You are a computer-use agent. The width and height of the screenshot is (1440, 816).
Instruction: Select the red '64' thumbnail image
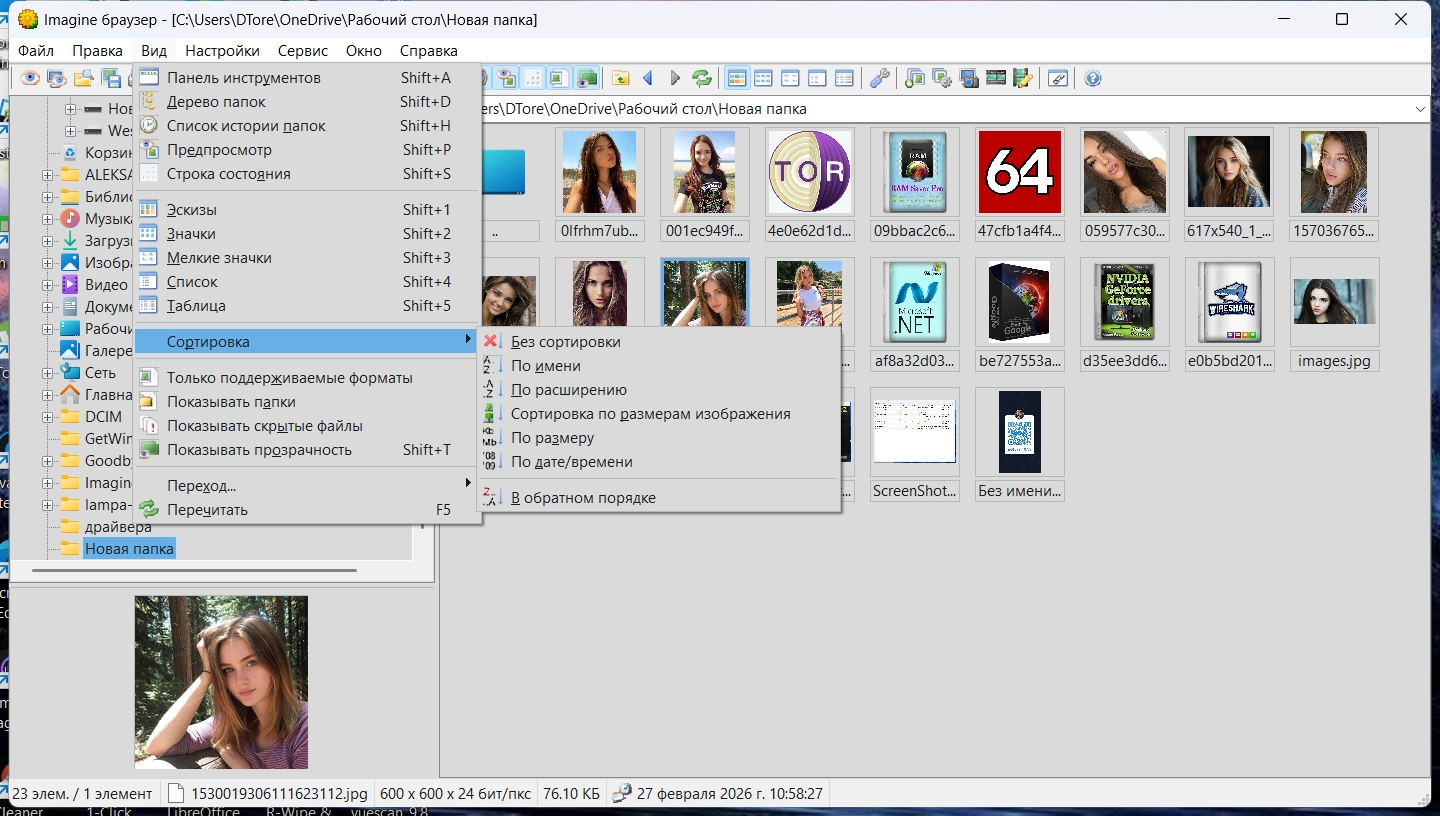coord(1019,172)
